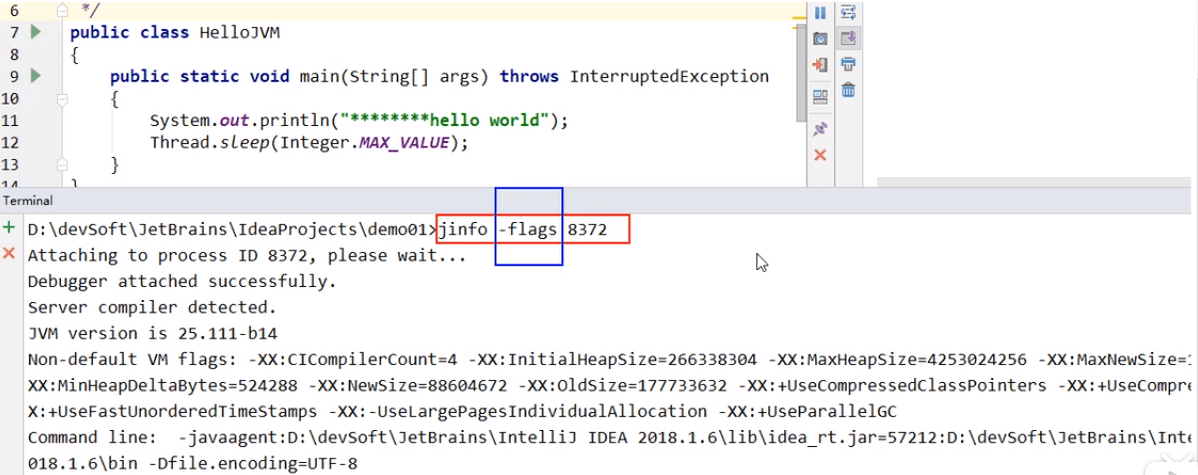Viewport: 1198px width, 475px height.
Task: Select the Terminal panel title
Action: (28, 201)
